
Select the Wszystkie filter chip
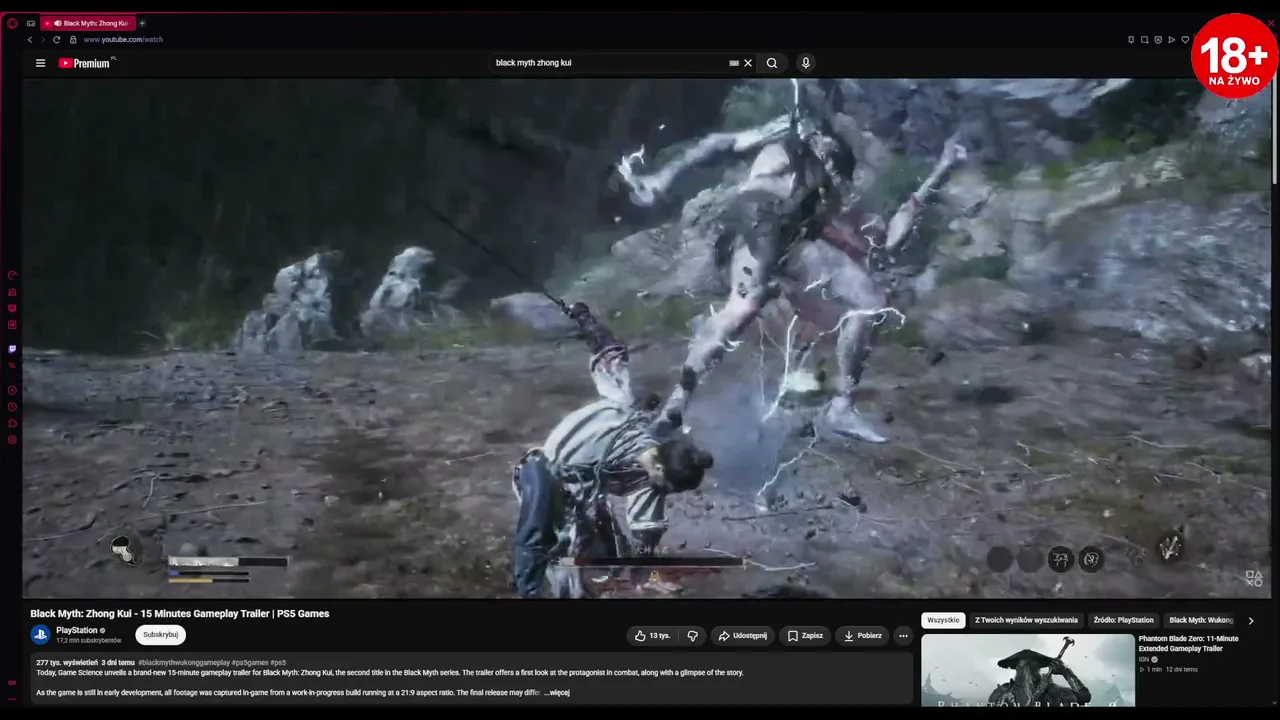(943, 620)
